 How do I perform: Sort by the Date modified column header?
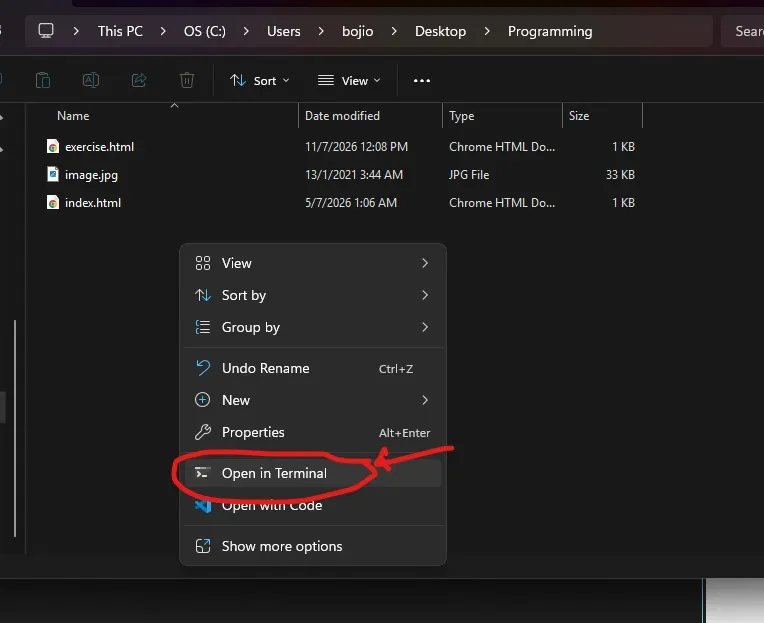pyautogui.click(x=342, y=115)
